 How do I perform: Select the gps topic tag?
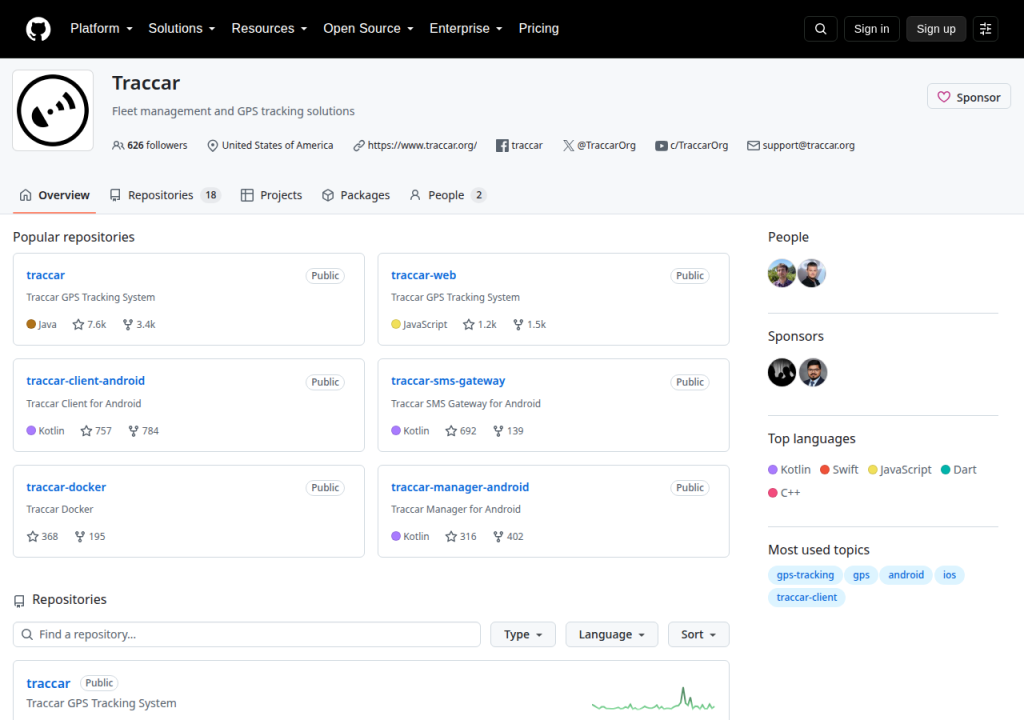pyautogui.click(x=861, y=575)
